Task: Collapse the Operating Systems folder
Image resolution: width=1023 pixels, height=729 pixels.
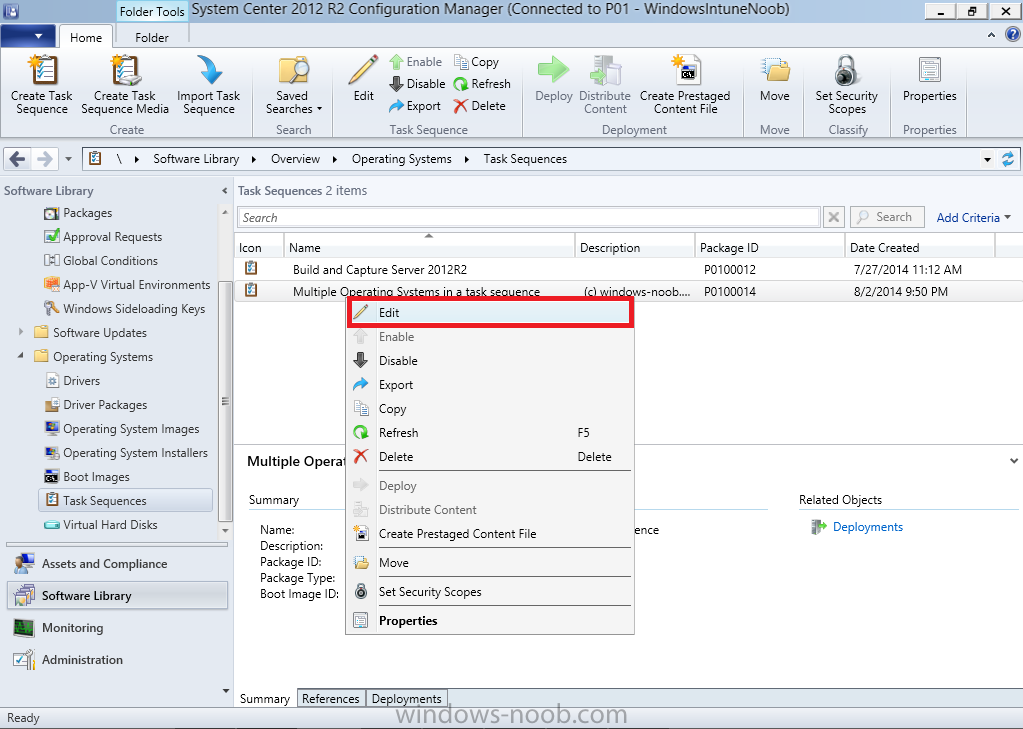Action: 21,356
